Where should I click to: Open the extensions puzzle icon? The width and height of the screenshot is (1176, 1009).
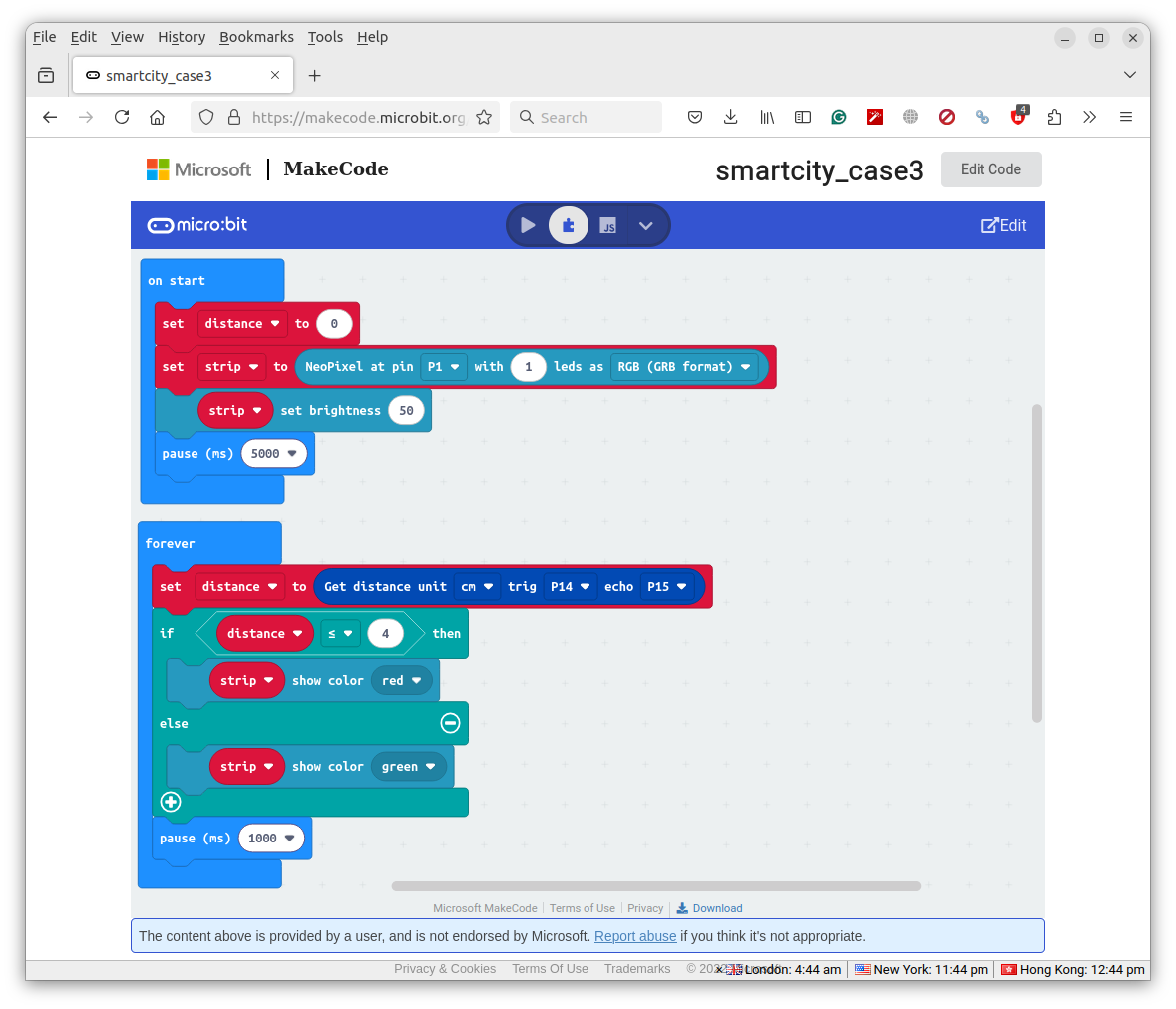(x=1054, y=117)
